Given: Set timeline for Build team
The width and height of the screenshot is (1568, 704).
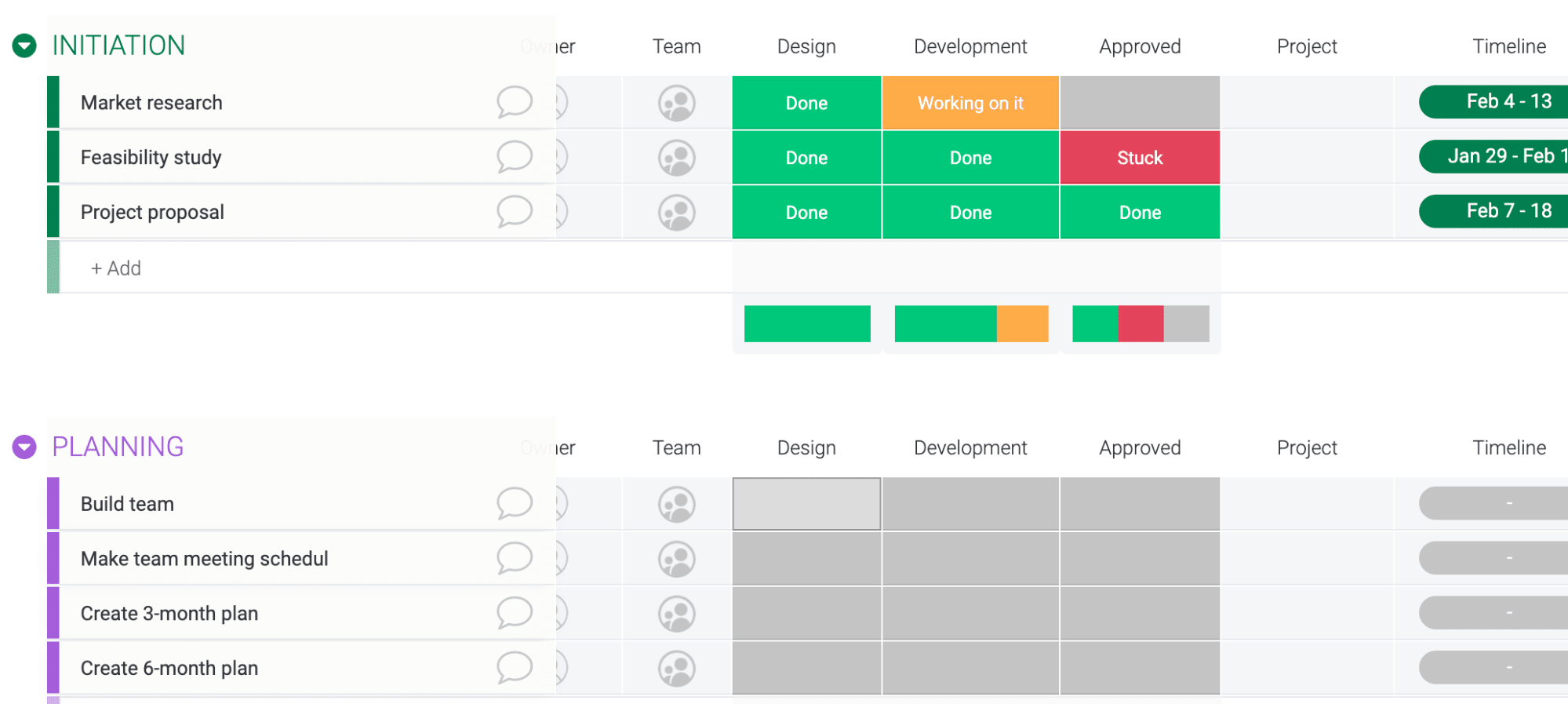Looking at the screenshot, I should pos(1493,503).
